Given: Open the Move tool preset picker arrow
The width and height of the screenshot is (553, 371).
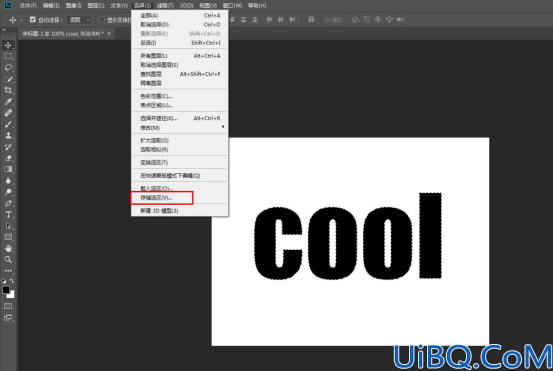Looking at the screenshot, I should (21, 20).
